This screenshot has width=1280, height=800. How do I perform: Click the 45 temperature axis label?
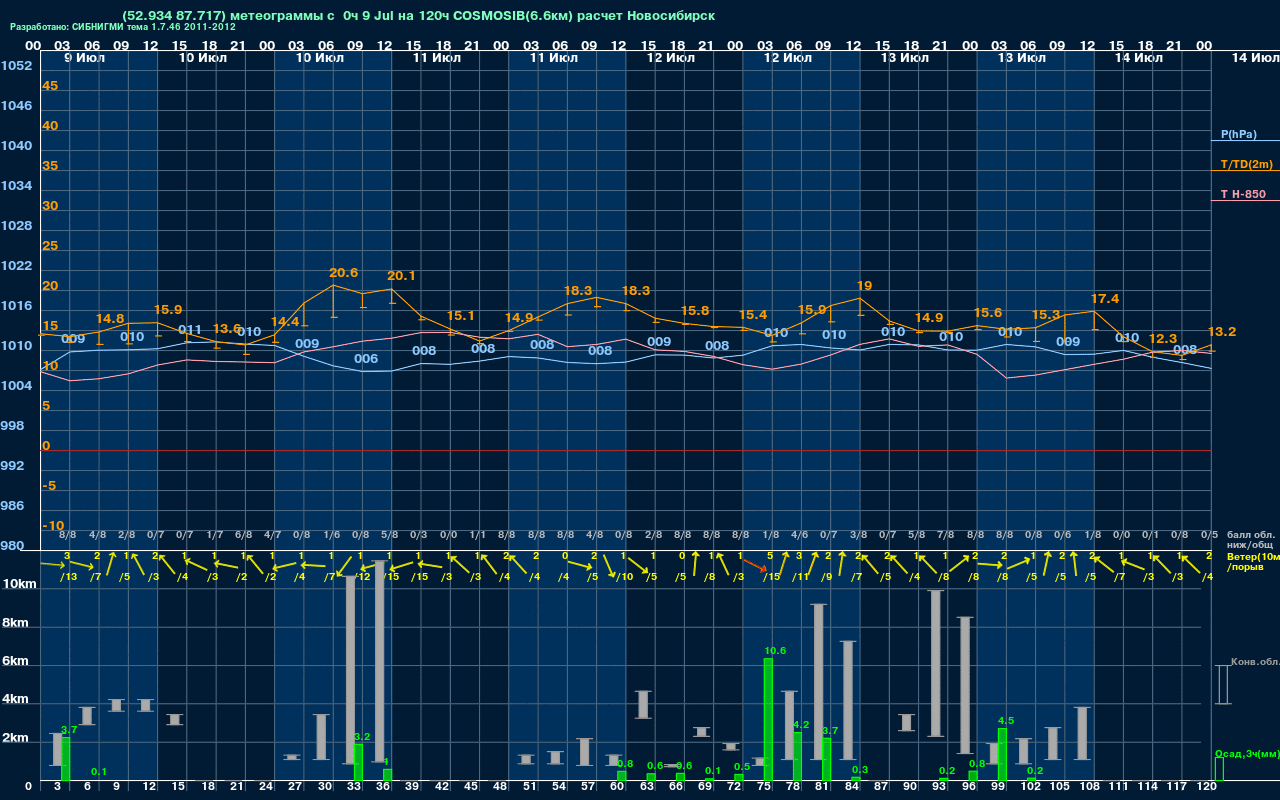(x=50, y=86)
